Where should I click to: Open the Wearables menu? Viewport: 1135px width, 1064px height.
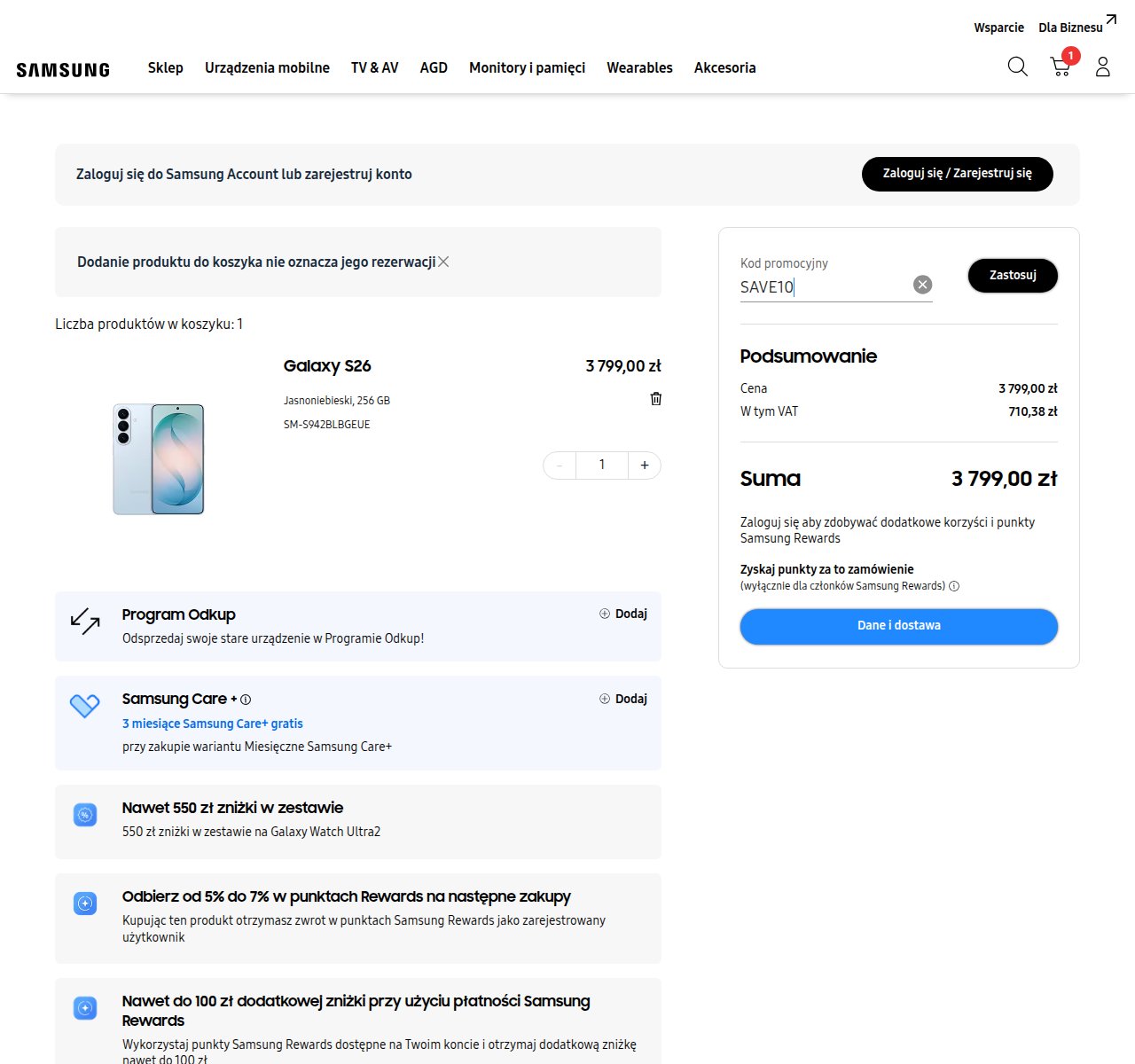pyautogui.click(x=639, y=67)
